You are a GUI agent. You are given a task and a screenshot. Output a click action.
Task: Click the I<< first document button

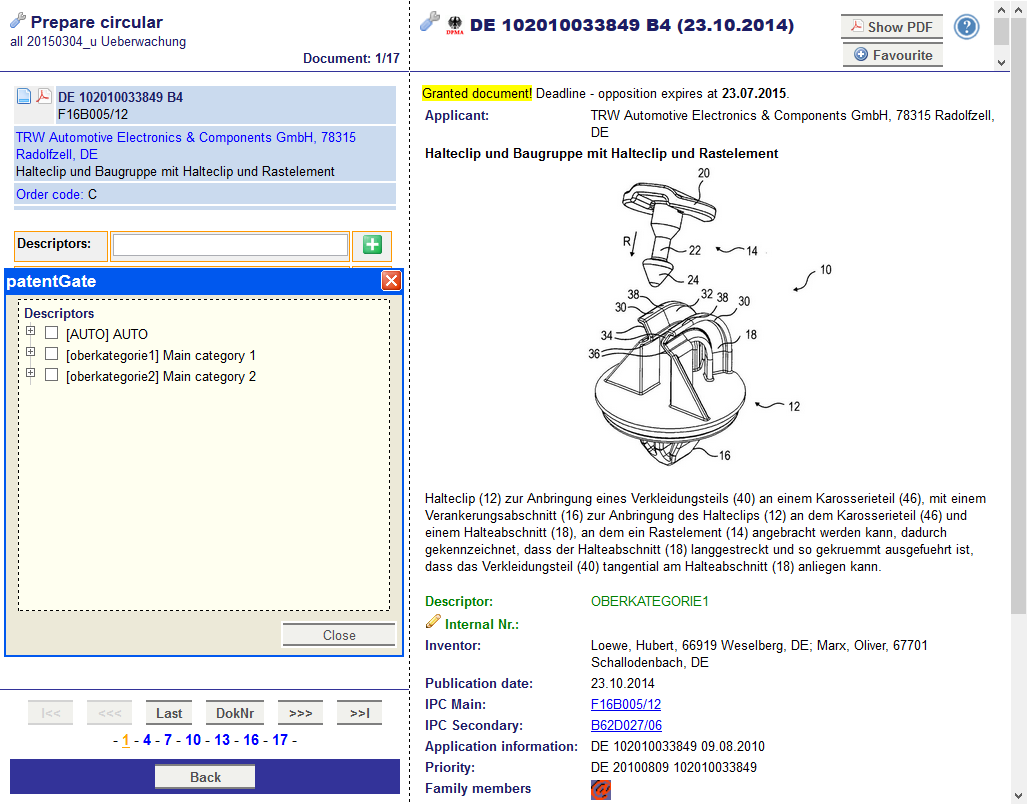pos(50,713)
